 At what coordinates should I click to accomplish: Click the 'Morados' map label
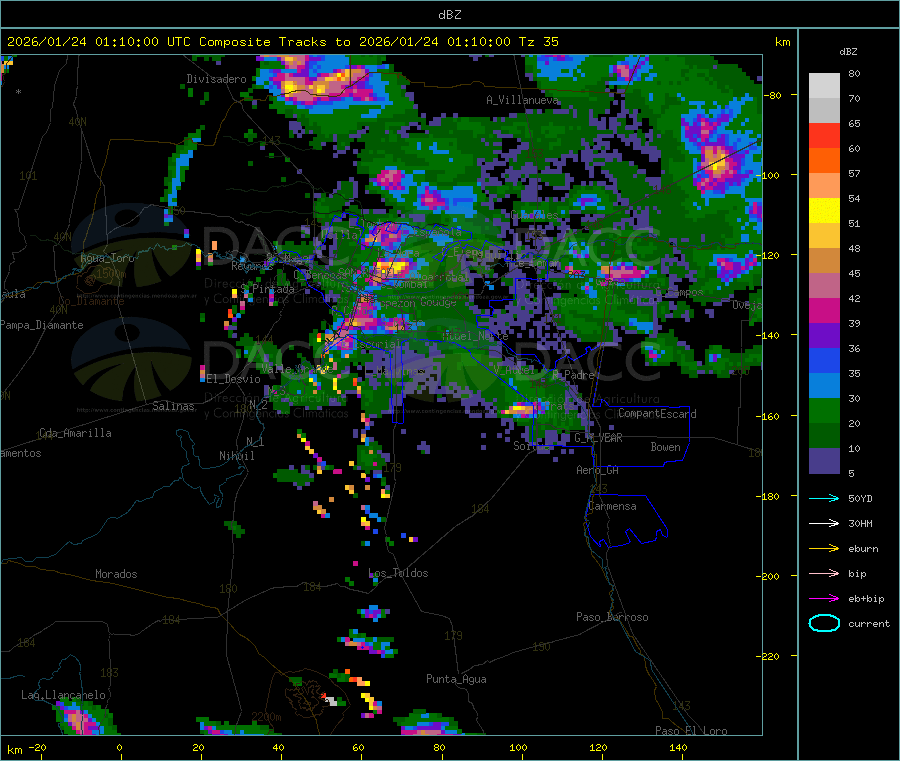[x=116, y=574]
